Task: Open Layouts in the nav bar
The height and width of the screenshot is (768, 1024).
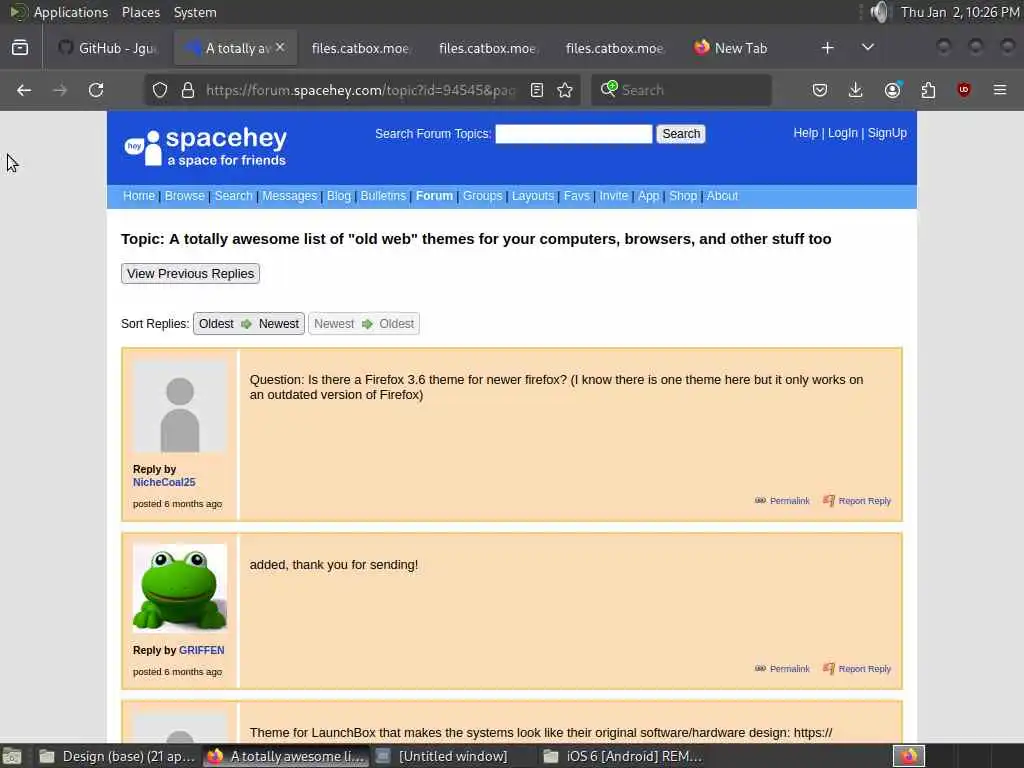Action: 533,196
